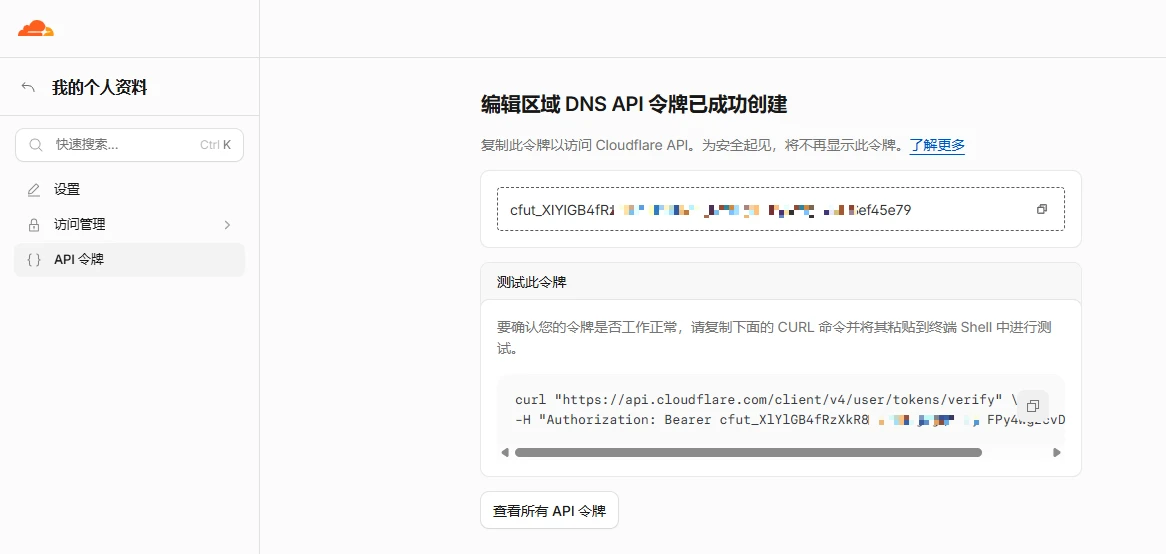1166x554 pixels.
Task: Click the curl command code line
Action: click(x=766, y=399)
